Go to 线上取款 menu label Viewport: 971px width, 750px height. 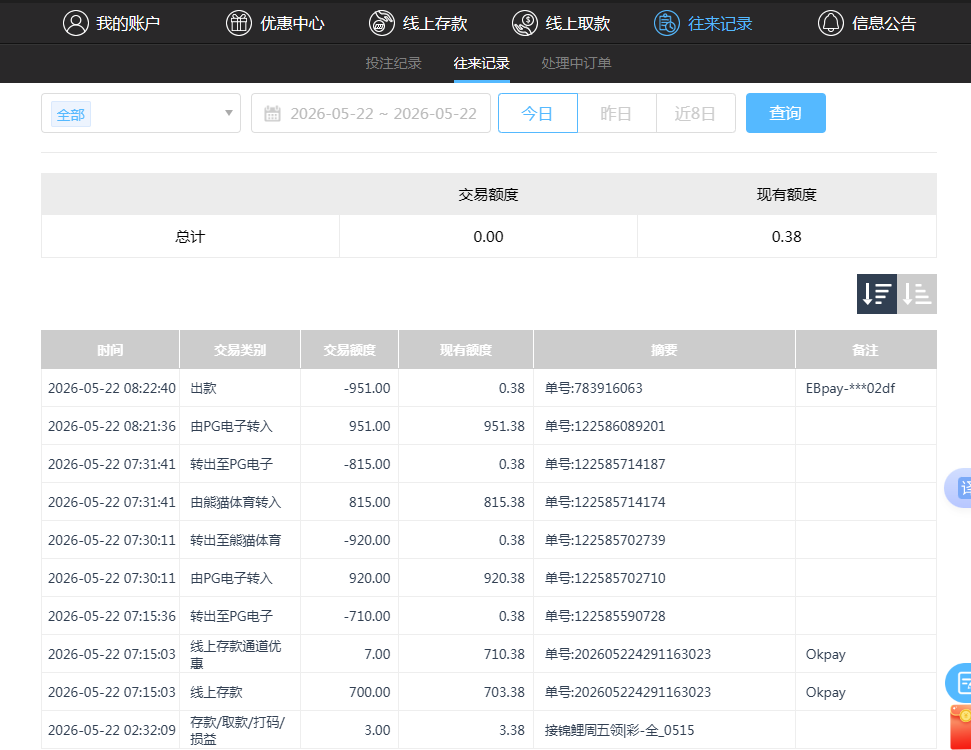(578, 24)
